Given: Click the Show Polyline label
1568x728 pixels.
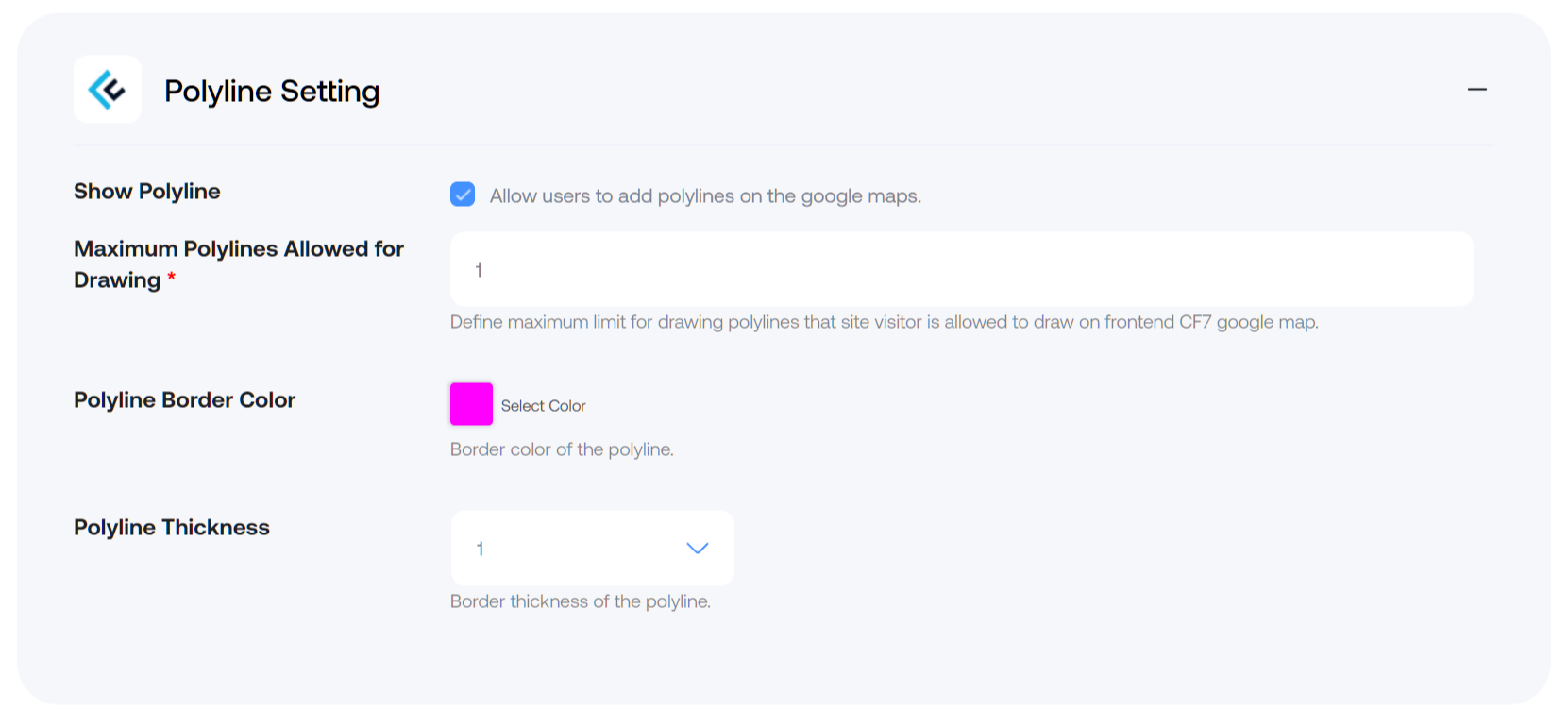Looking at the screenshot, I should pyautogui.click(x=147, y=192).
